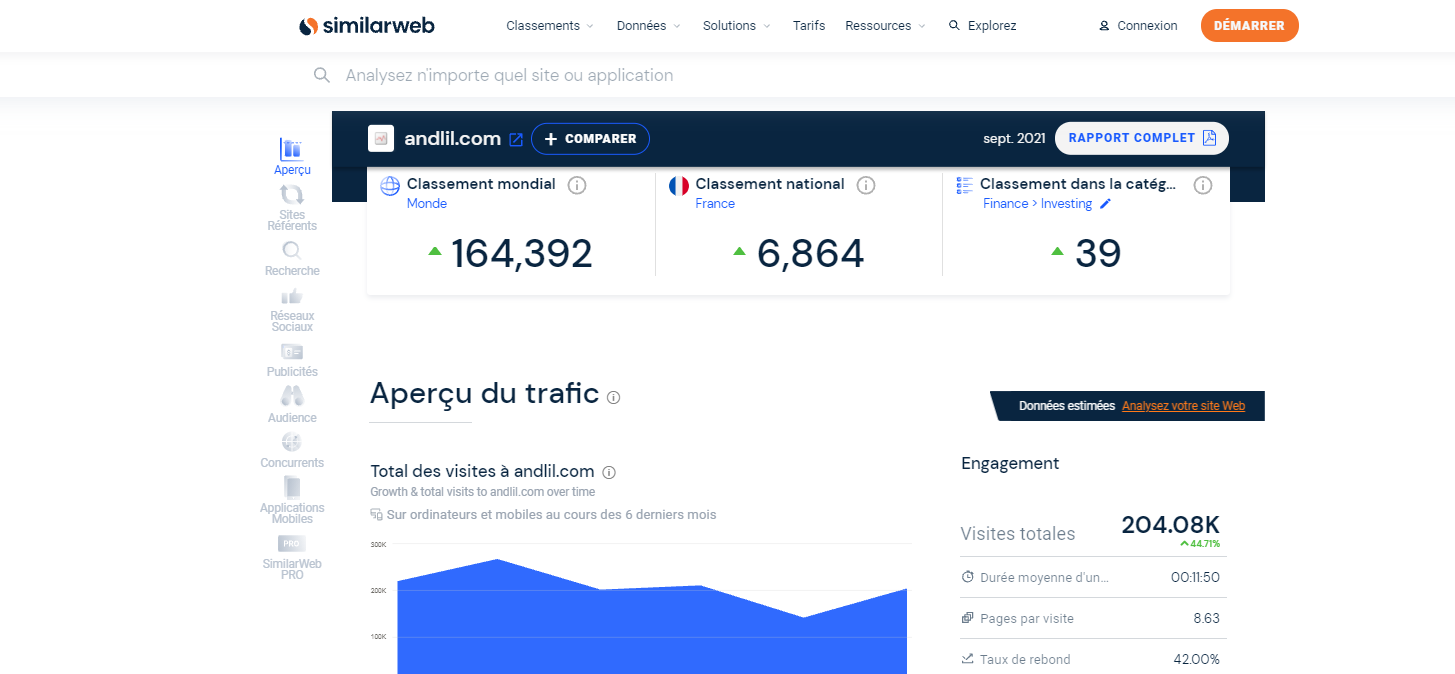Click the RAPPORT COMPLET button
The height and width of the screenshot is (674, 1455).
[x=1142, y=138]
